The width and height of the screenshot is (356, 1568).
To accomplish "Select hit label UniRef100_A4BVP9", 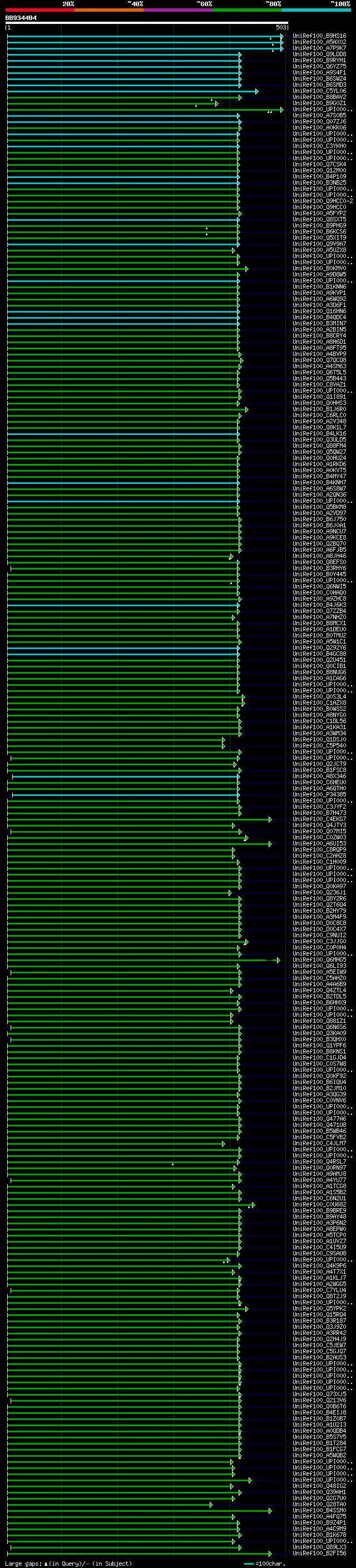I will click(x=319, y=354).
